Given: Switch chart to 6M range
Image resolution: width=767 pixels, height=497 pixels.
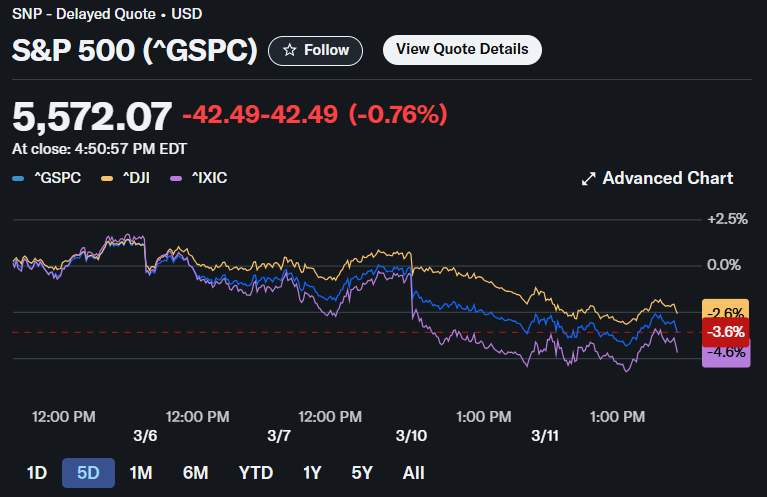Looking at the screenshot, I should [195, 473].
